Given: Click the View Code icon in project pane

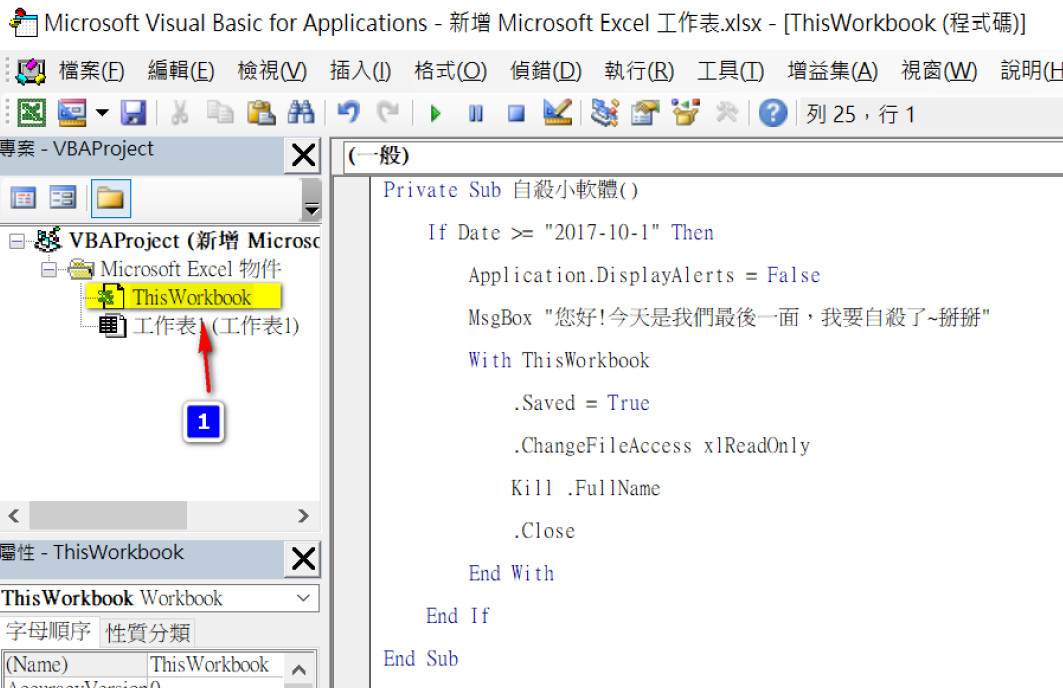Looking at the screenshot, I should tap(23, 198).
